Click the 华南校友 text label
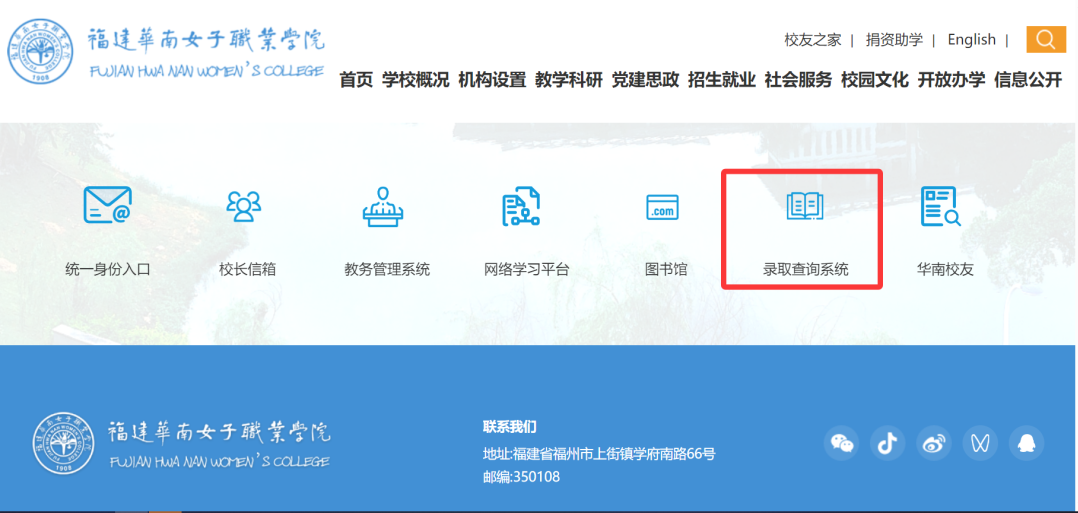 (x=945, y=269)
